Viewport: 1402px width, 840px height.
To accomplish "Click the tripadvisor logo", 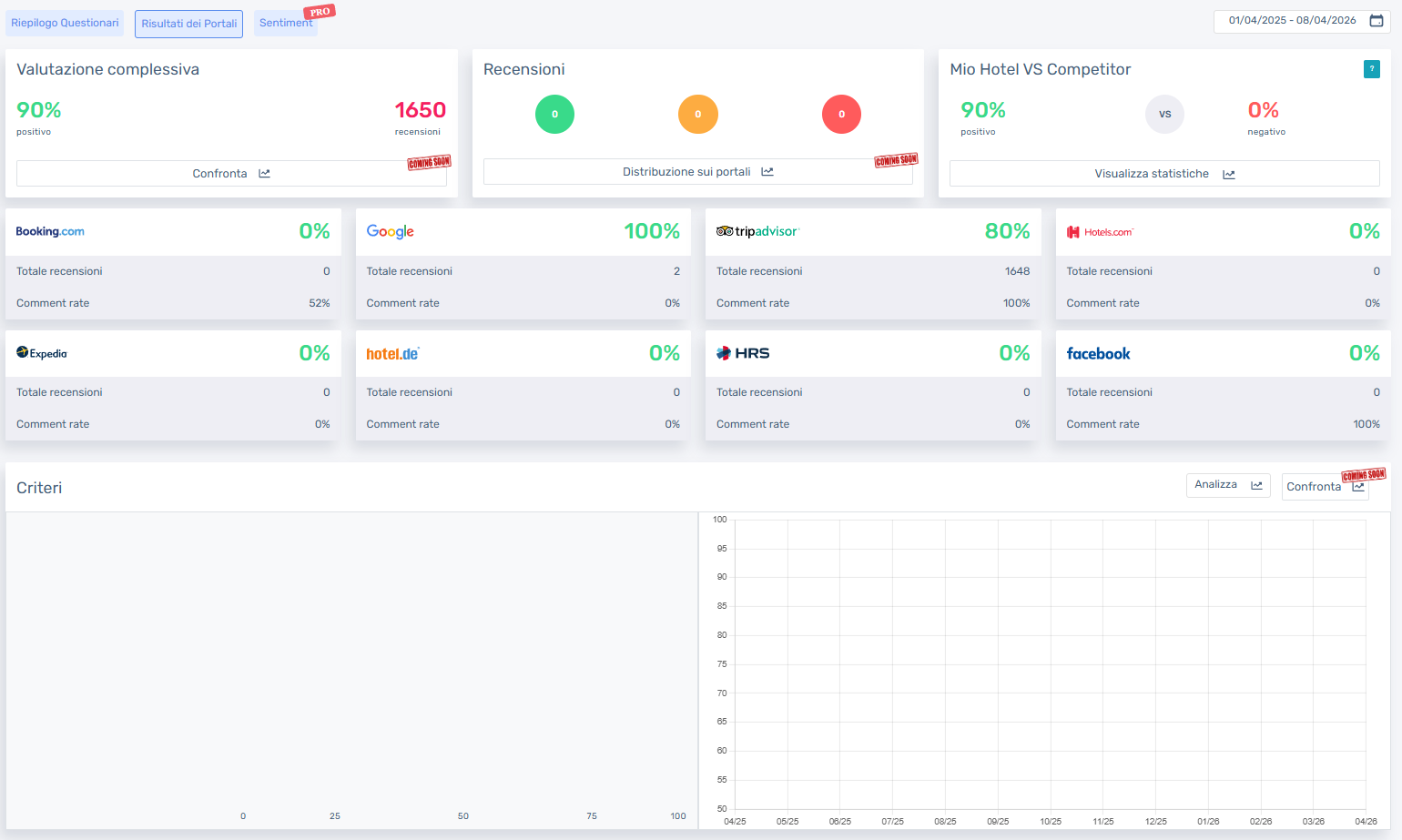I will (x=757, y=232).
